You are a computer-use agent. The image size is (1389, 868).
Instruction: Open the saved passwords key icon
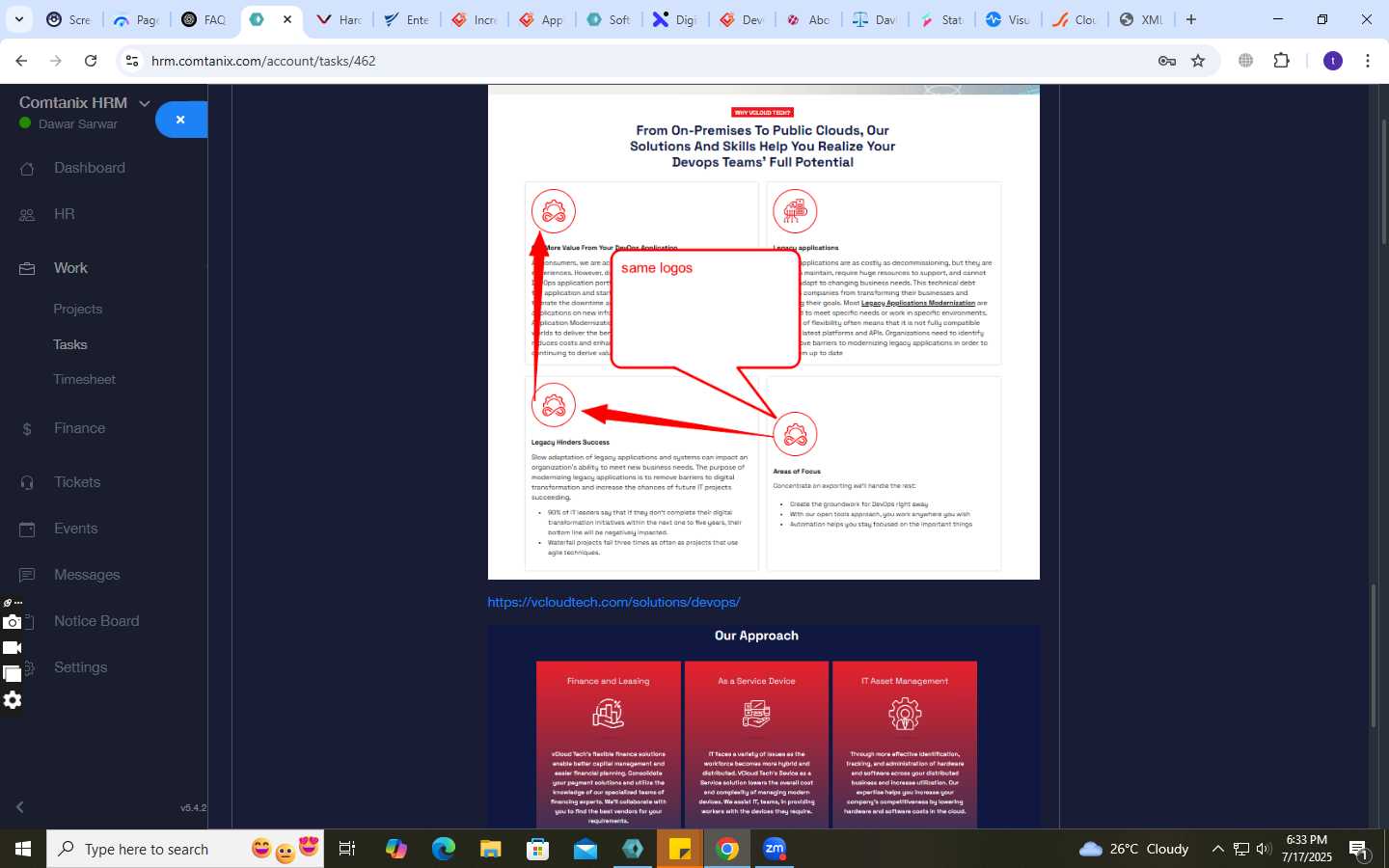tap(1167, 61)
